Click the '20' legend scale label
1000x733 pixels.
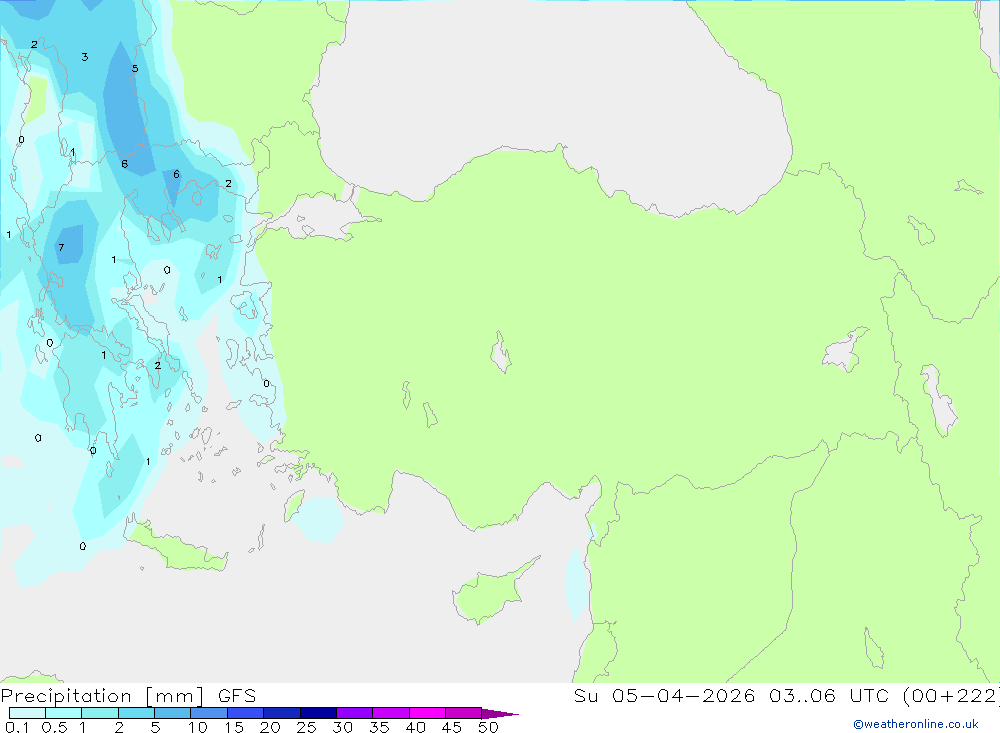pyautogui.click(x=270, y=727)
